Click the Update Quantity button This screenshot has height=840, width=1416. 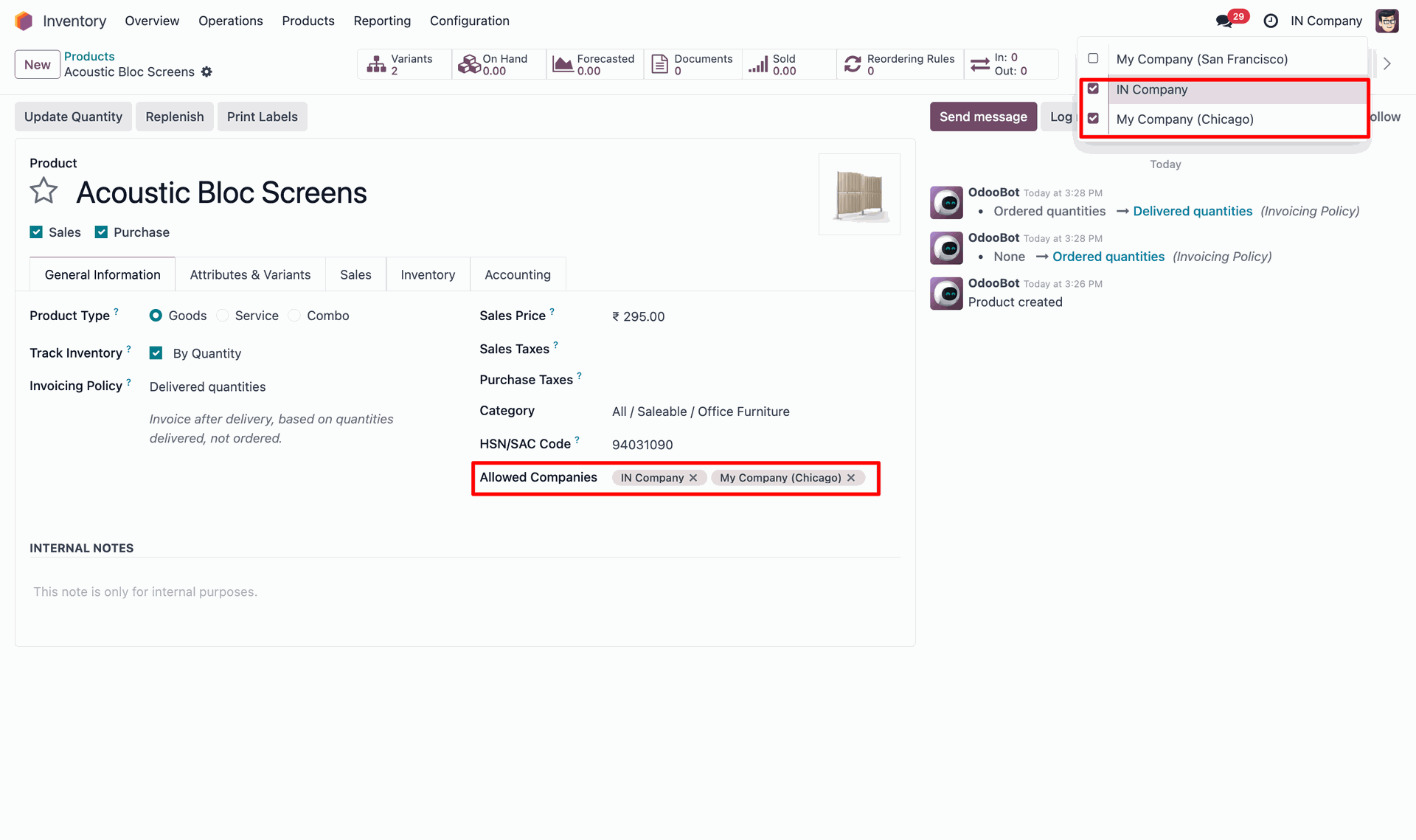tap(73, 117)
